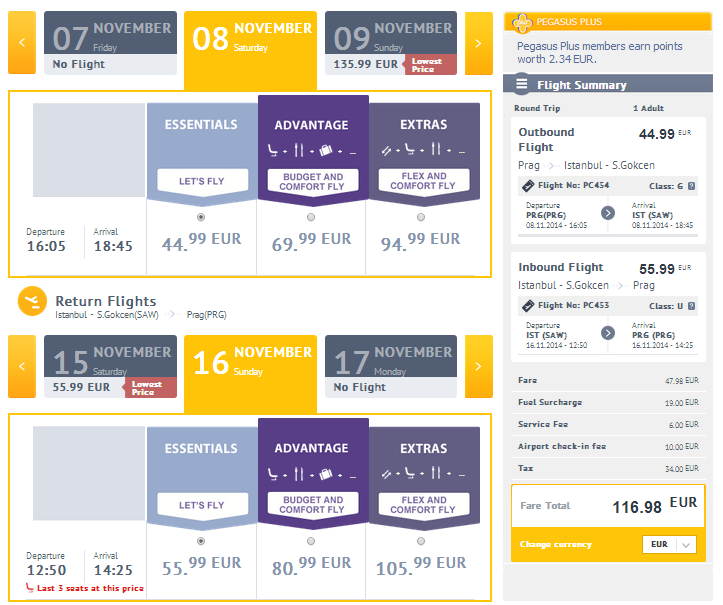723x605 pixels.
Task: Select 17 November Monday return tab
Action: click(391, 367)
